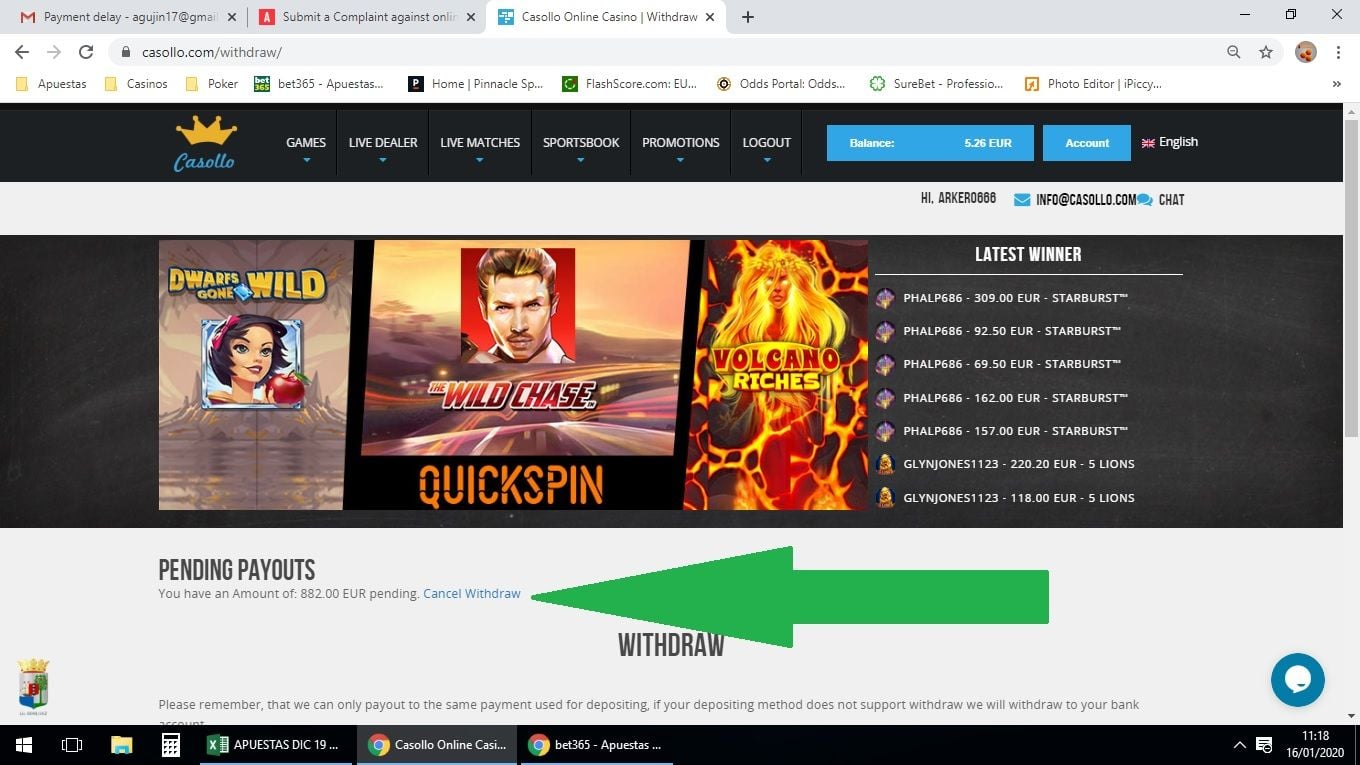1360x765 pixels.
Task: Open the Odds Portal bookmark
Action: coord(781,84)
